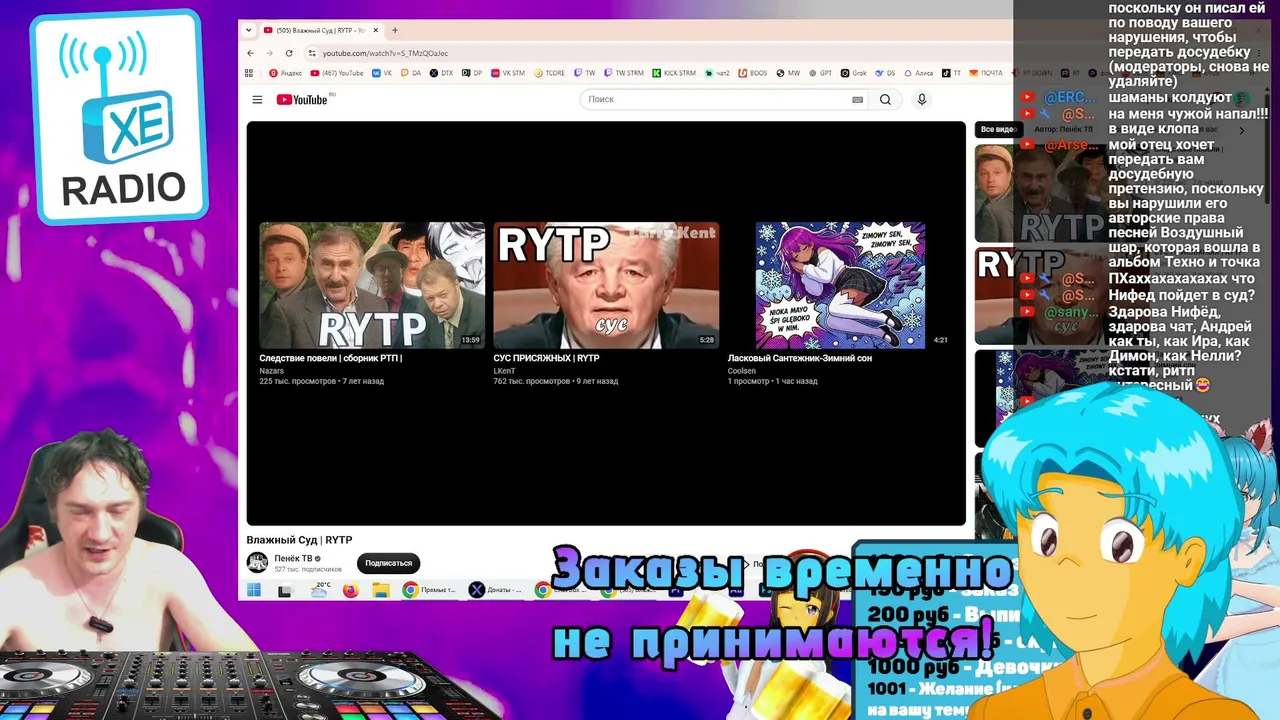The image size is (1280, 720).
Task: Select the Все видео filter chip
Action: pos(998,130)
